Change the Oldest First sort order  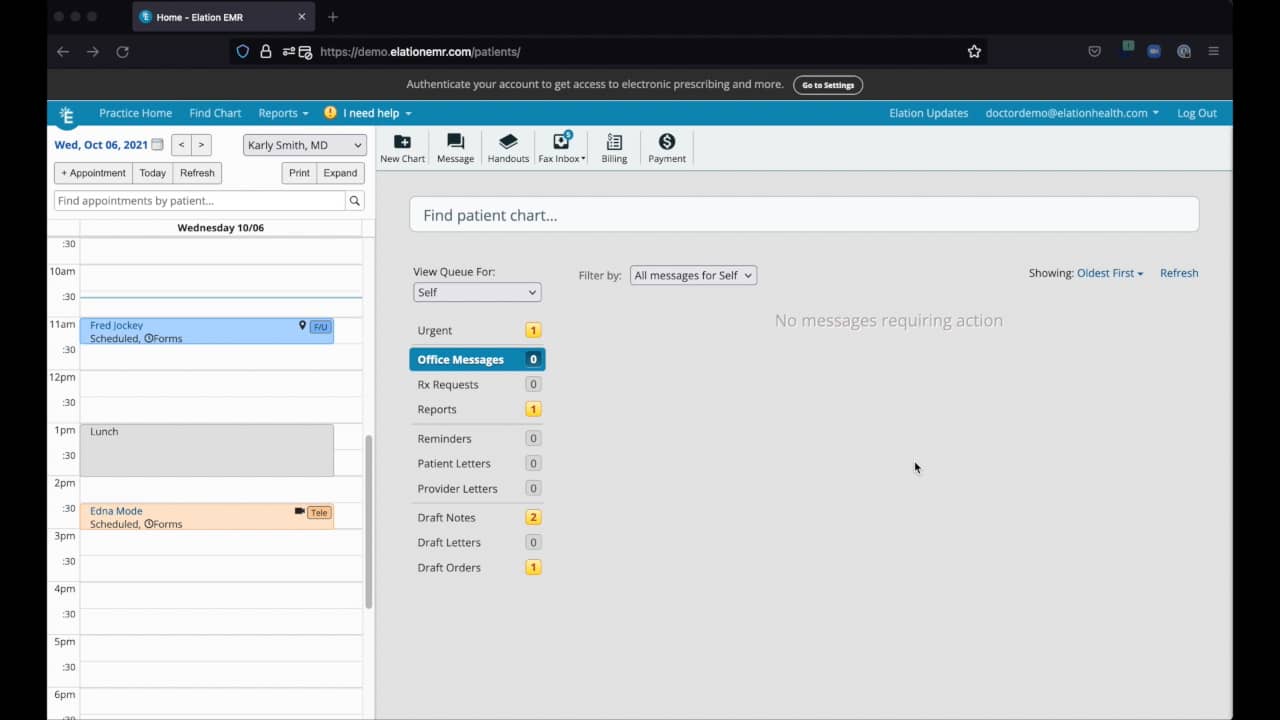(1110, 273)
